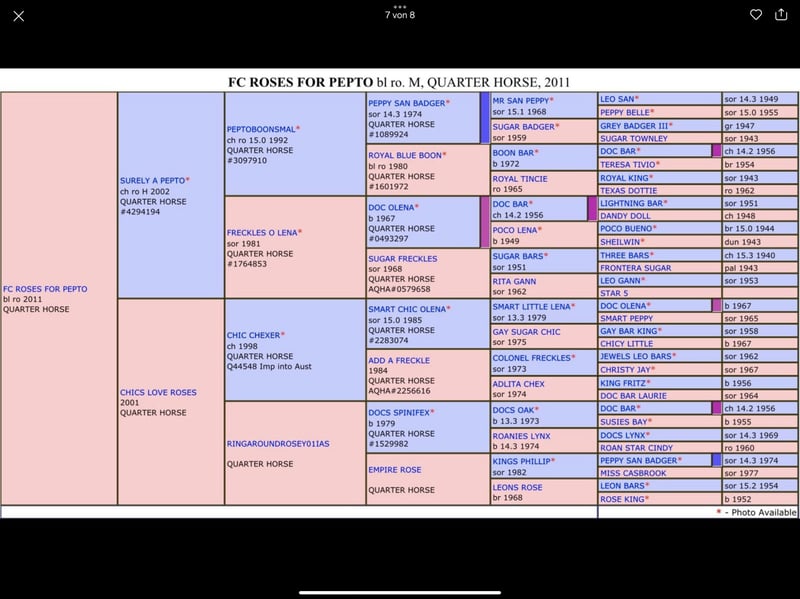Open the BOON BAR link
Image resolution: width=800 pixels, height=599 pixels.
point(513,153)
